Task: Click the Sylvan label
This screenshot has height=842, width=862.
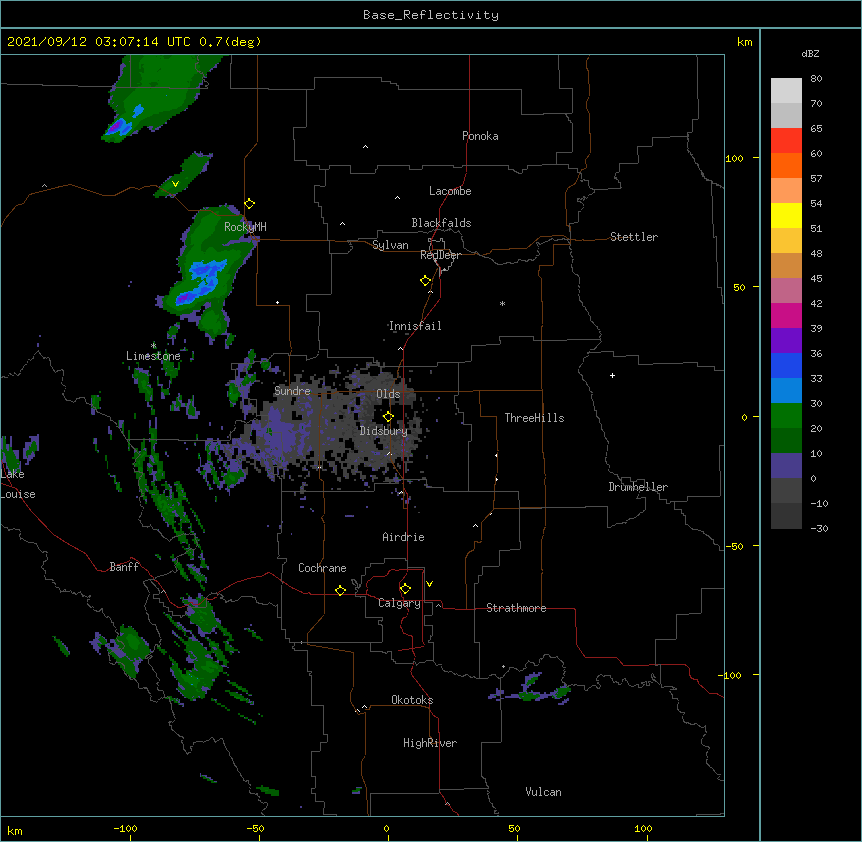Action: click(390, 245)
